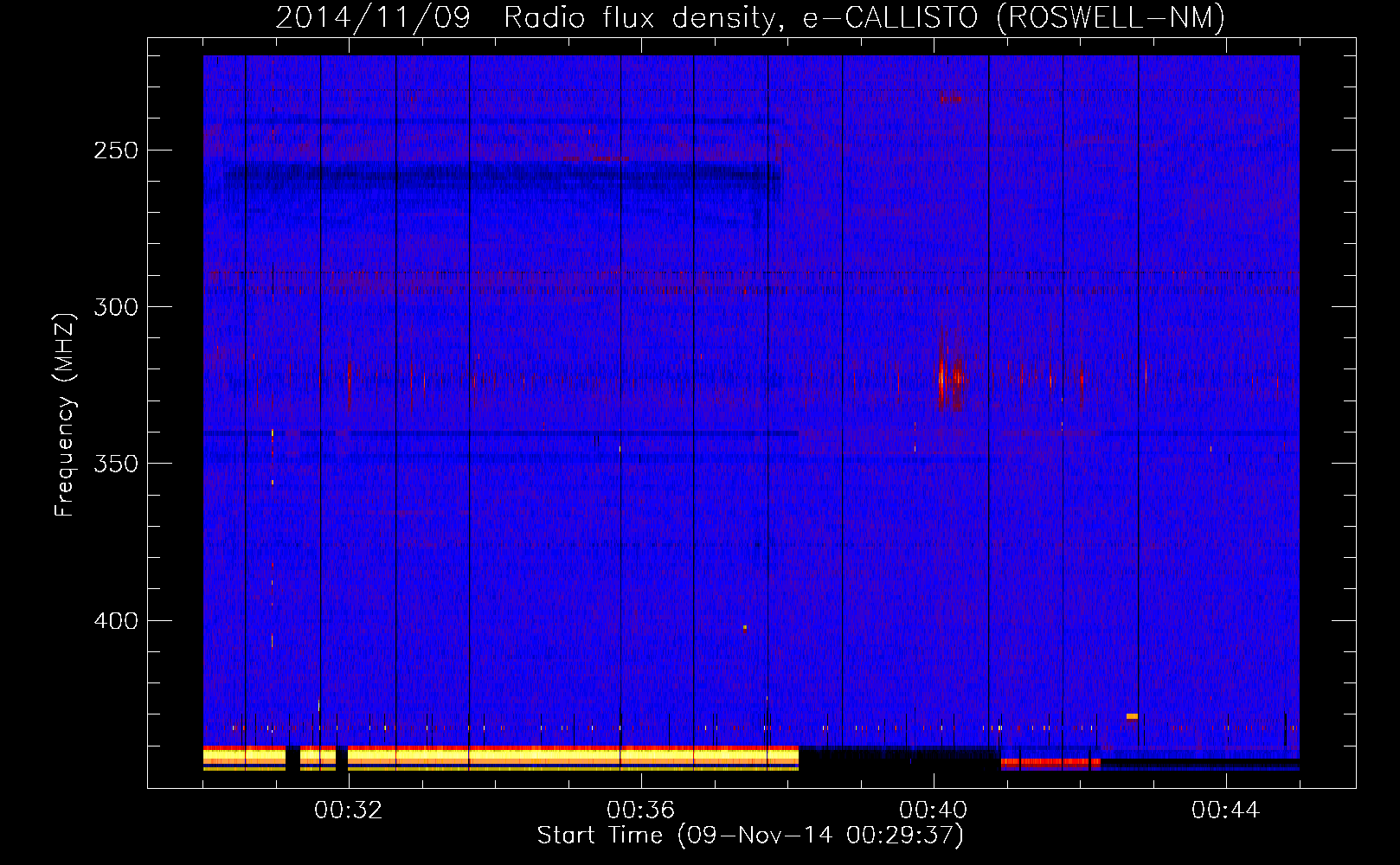Click the plot title "2014/11/09 Radio flux density, e-CALLISTO (ROSWELL-NM)"
This screenshot has height=865, width=1400.
(750, 17)
